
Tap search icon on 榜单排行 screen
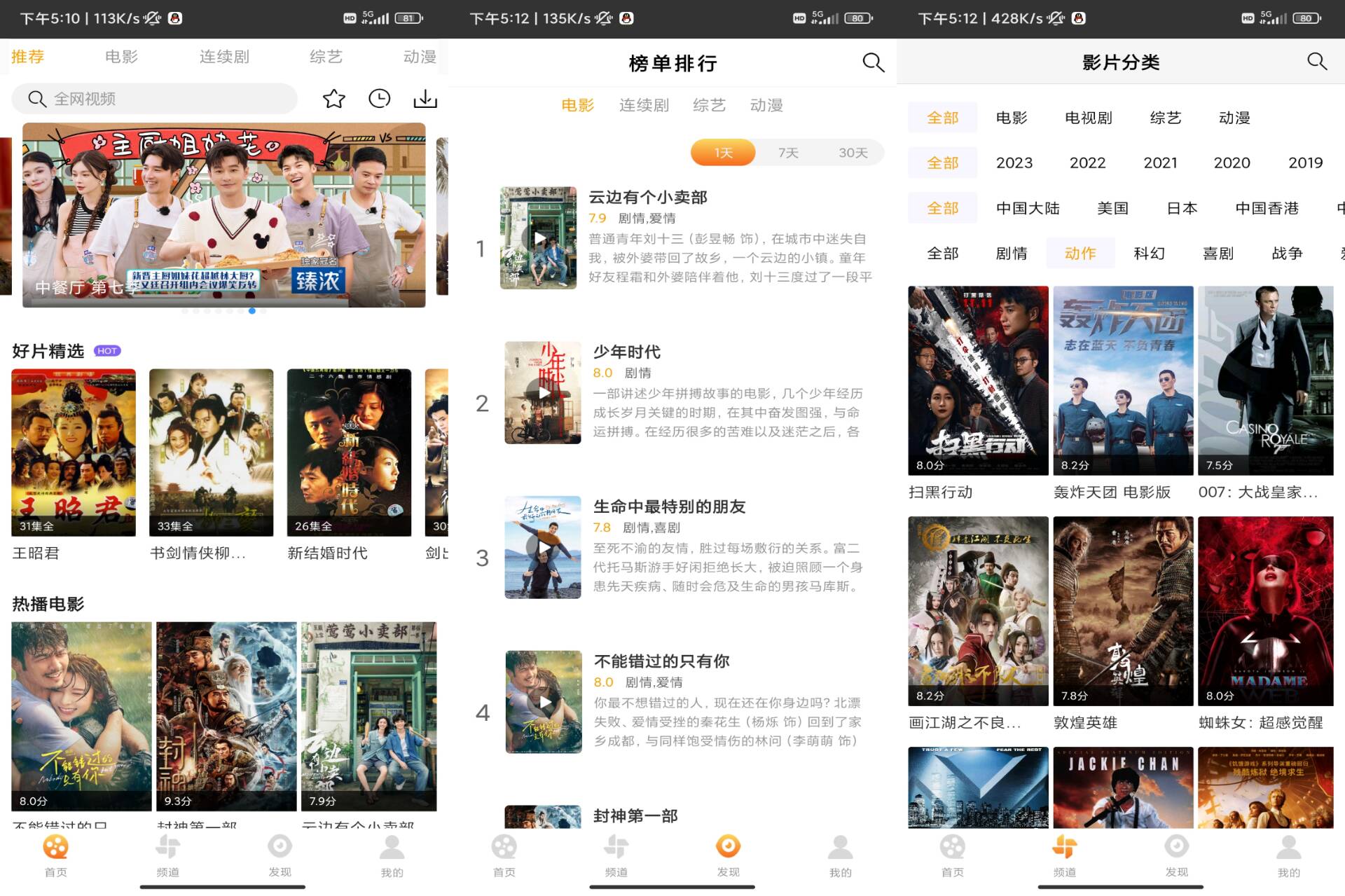coord(873,62)
